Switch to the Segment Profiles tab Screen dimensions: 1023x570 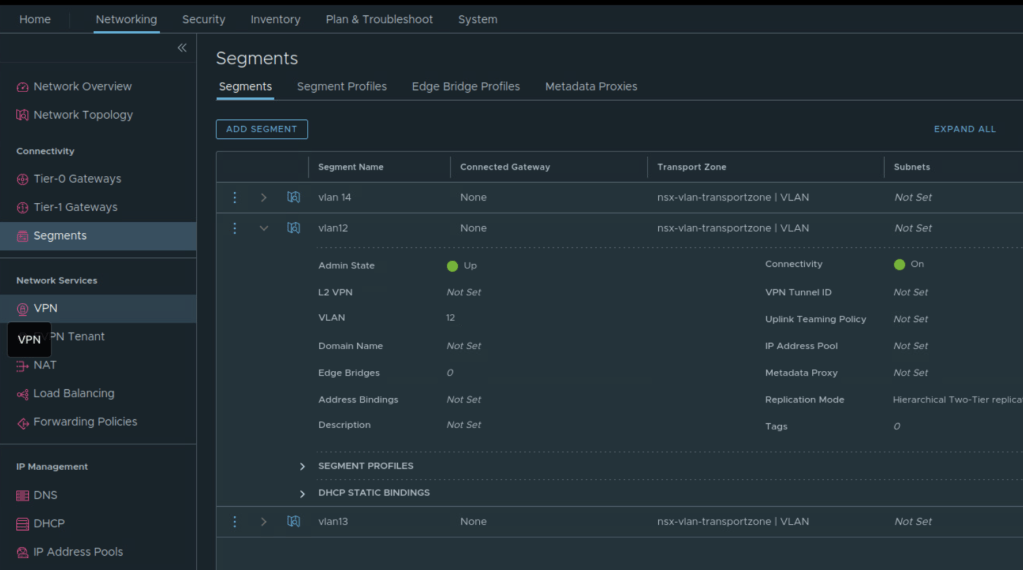(x=341, y=87)
